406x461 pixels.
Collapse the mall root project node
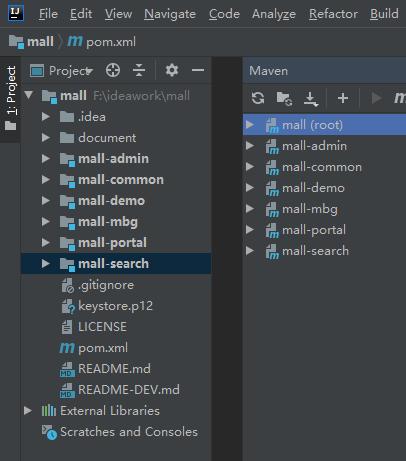29,95
